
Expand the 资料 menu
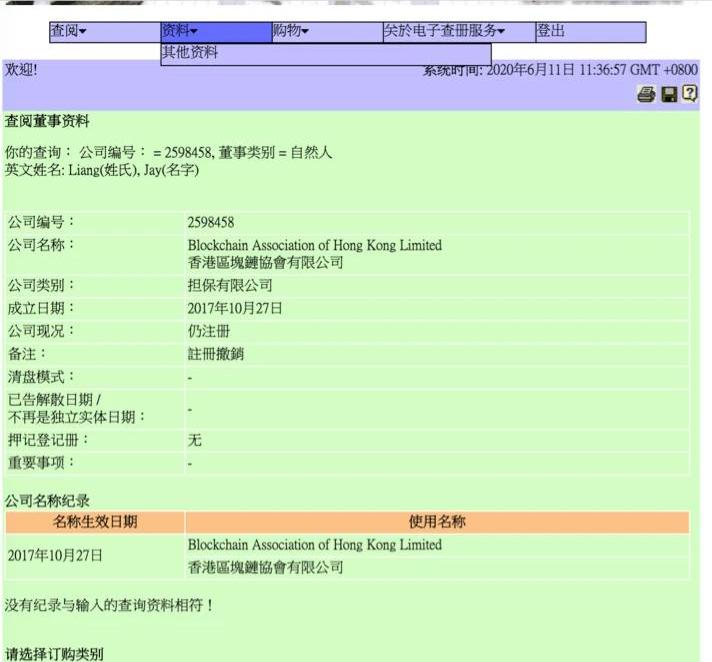click(x=216, y=32)
